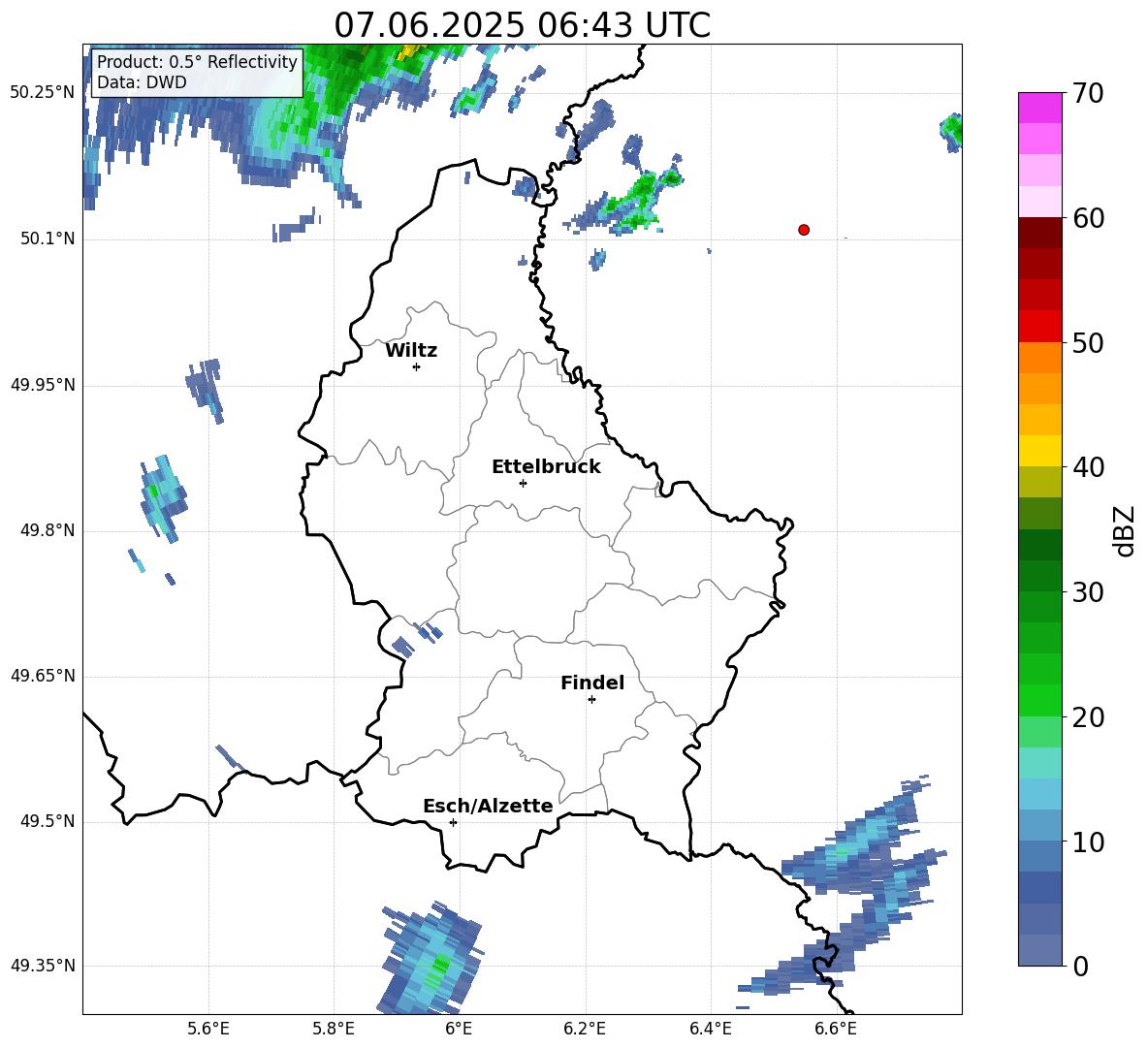Click the 49.5°N latitude label

tap(47, 821)
